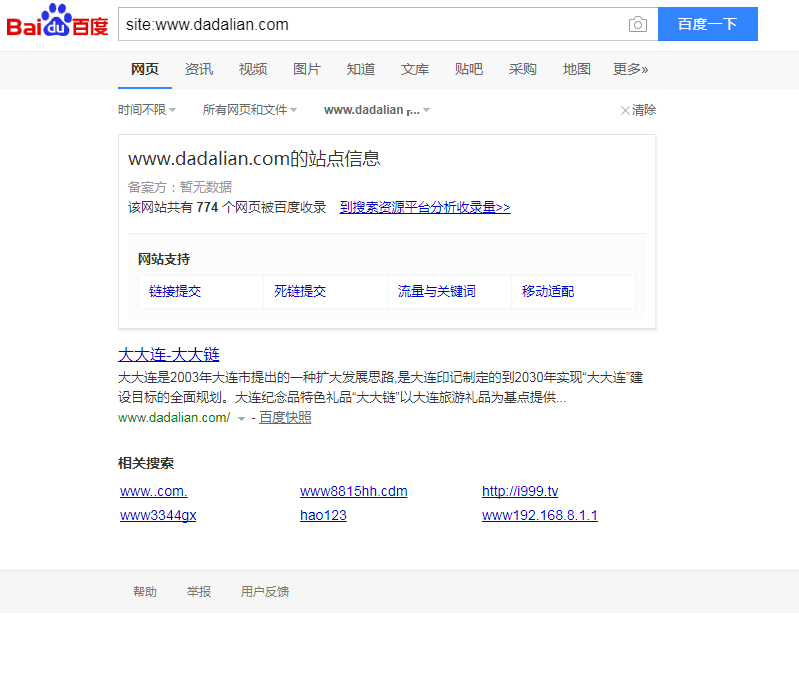Open the 更多» tab menu

pyautogui.click(x=631, y=69)
